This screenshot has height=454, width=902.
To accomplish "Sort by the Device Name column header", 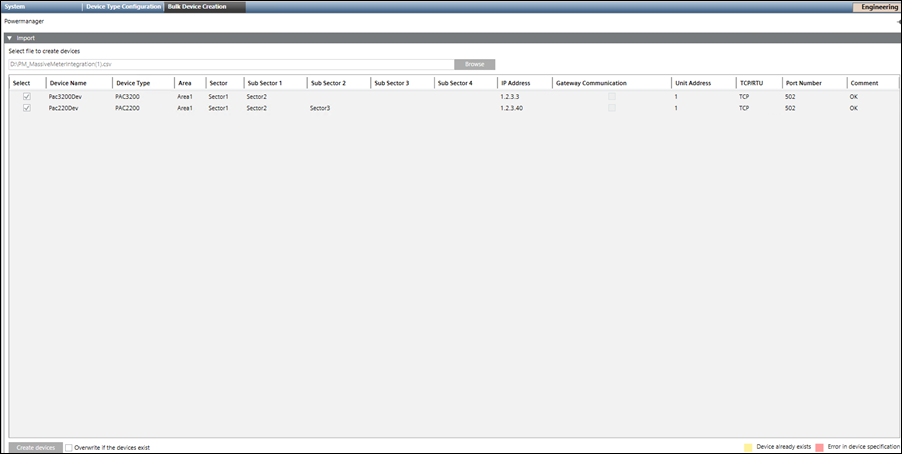I will pos(68,83).
